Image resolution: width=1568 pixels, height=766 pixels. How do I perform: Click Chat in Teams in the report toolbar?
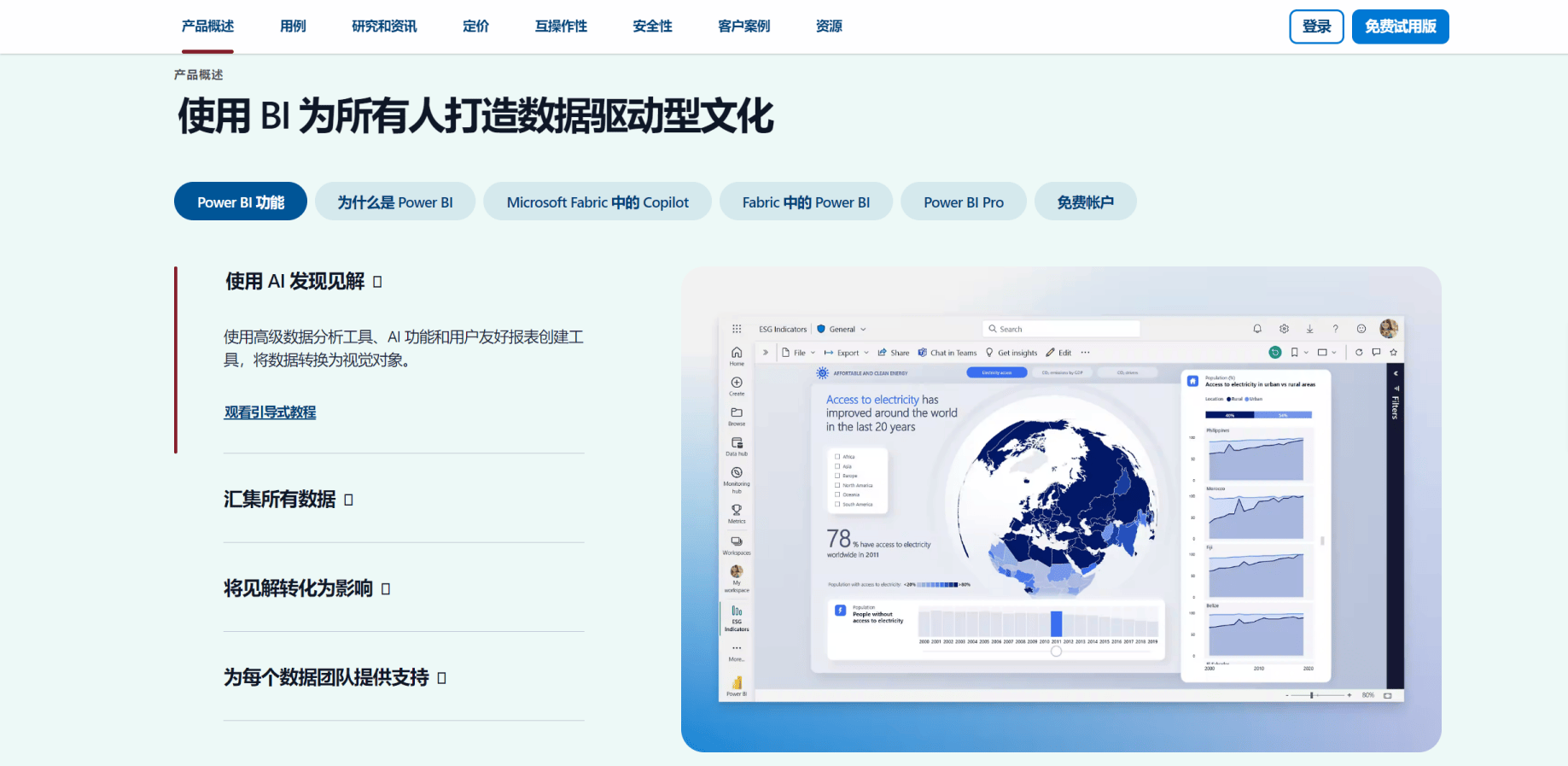947,353
